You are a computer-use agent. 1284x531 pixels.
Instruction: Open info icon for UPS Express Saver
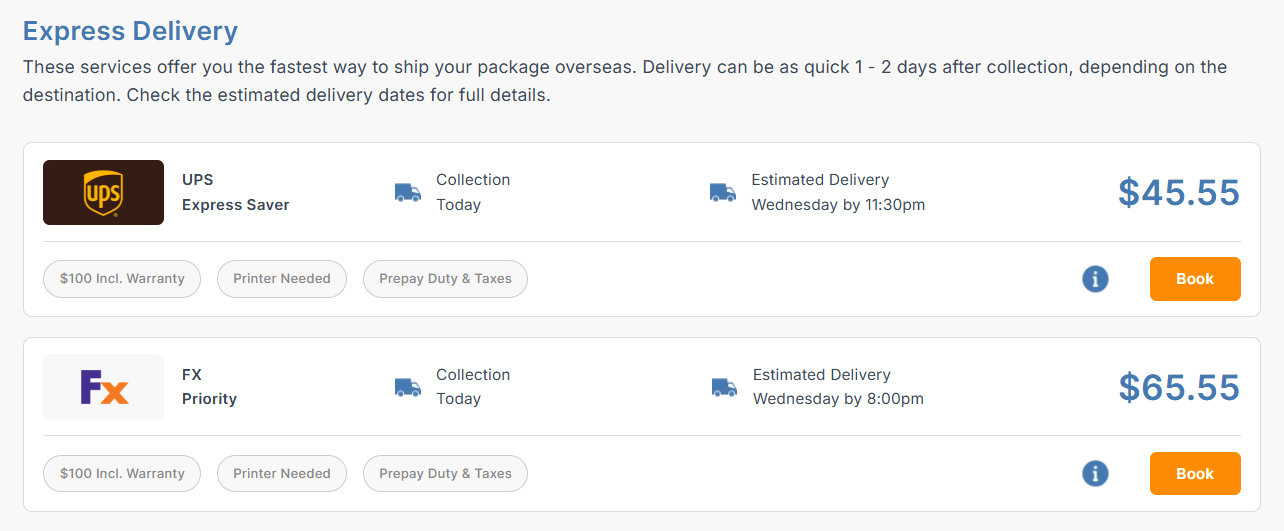[1095, 279]
